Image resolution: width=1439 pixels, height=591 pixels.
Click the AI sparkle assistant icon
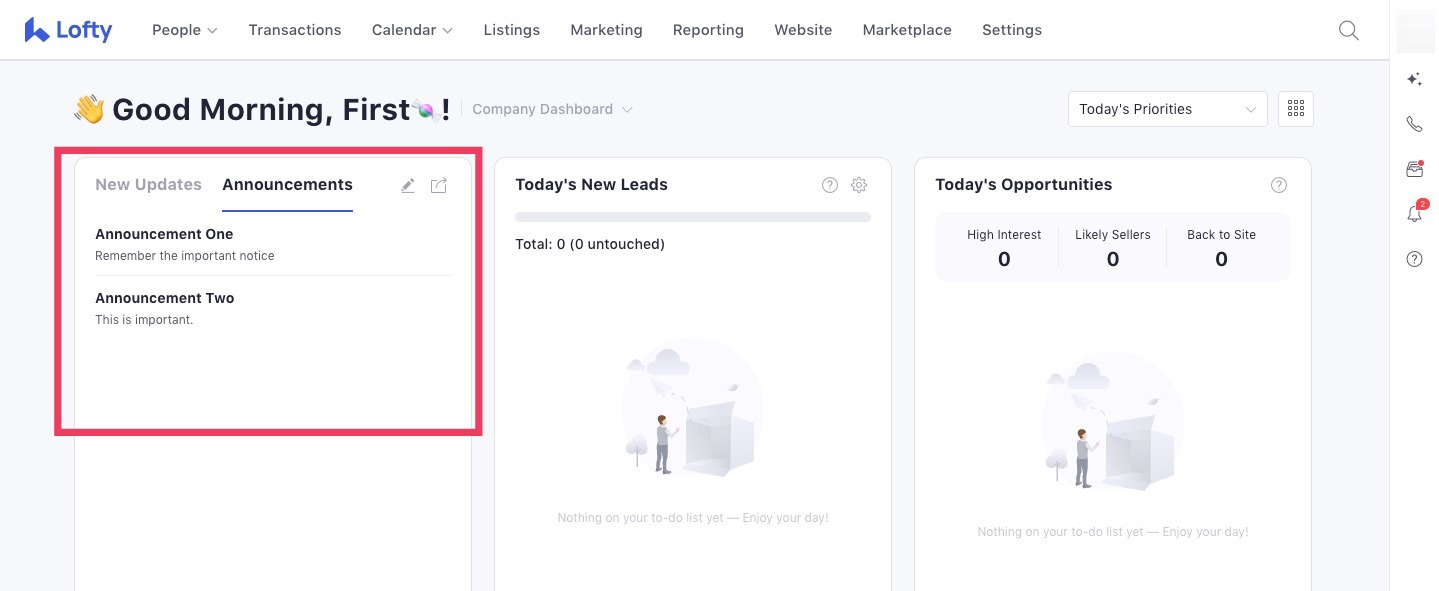[1414, 79]
